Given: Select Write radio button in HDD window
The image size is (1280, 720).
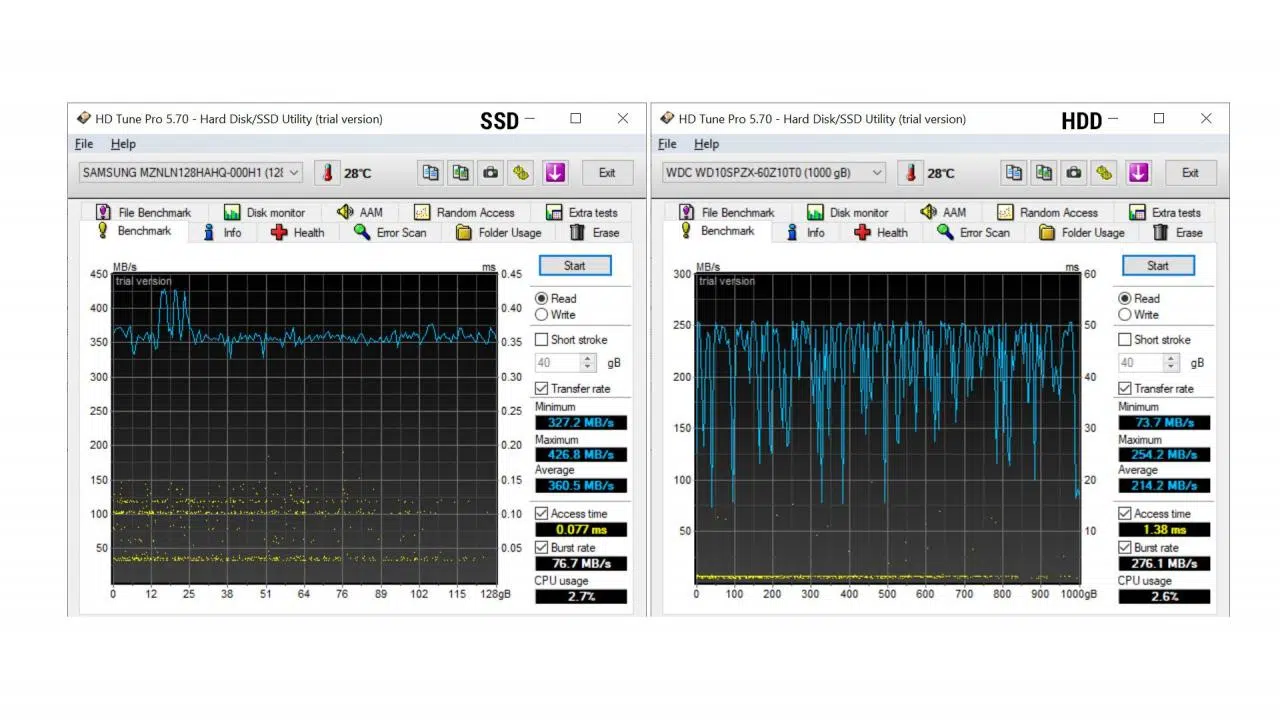Looking at the screenshot, I should coord(1124,314).
